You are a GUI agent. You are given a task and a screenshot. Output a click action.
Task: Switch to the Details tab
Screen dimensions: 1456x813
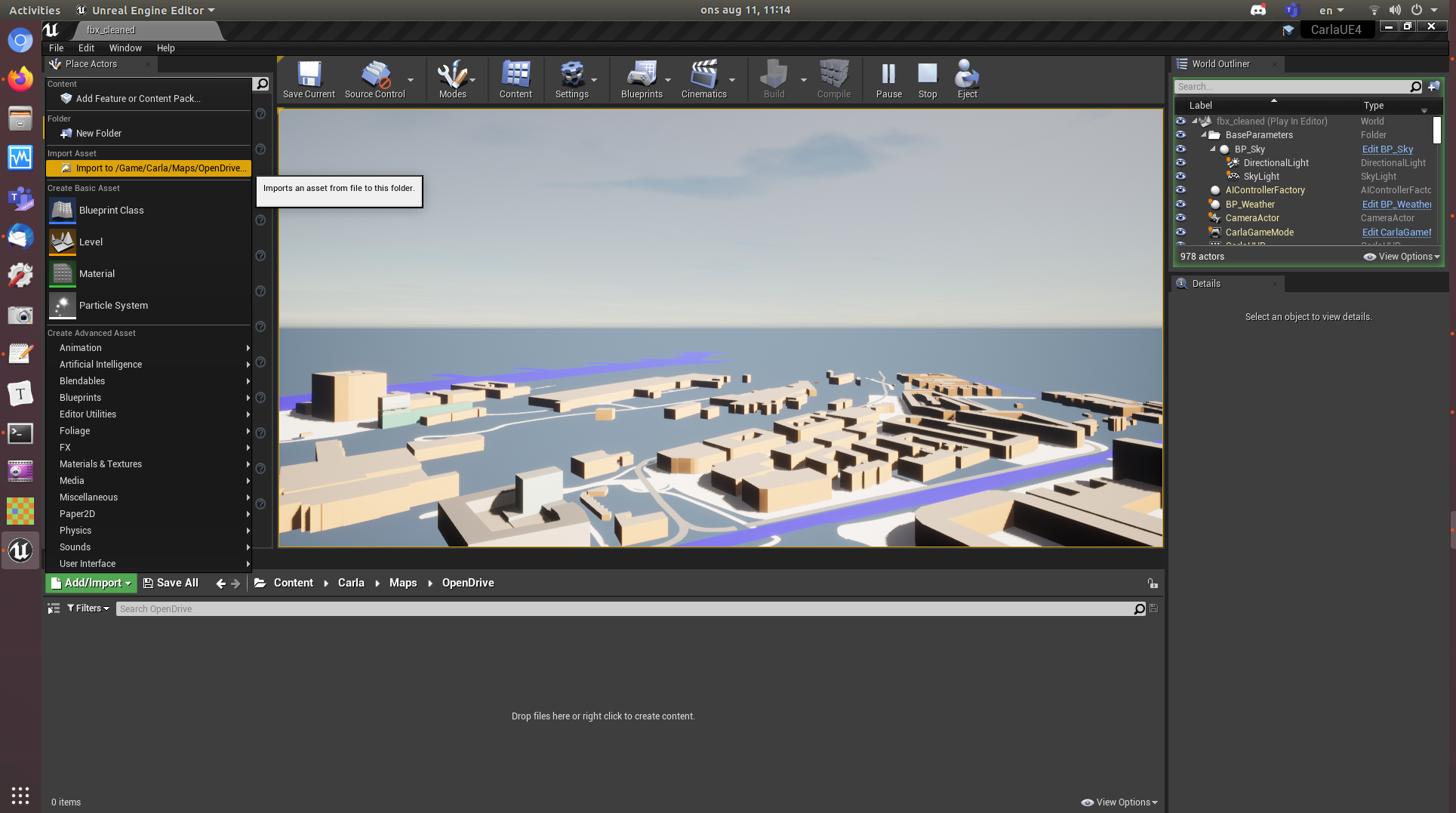click(1205, 283)
